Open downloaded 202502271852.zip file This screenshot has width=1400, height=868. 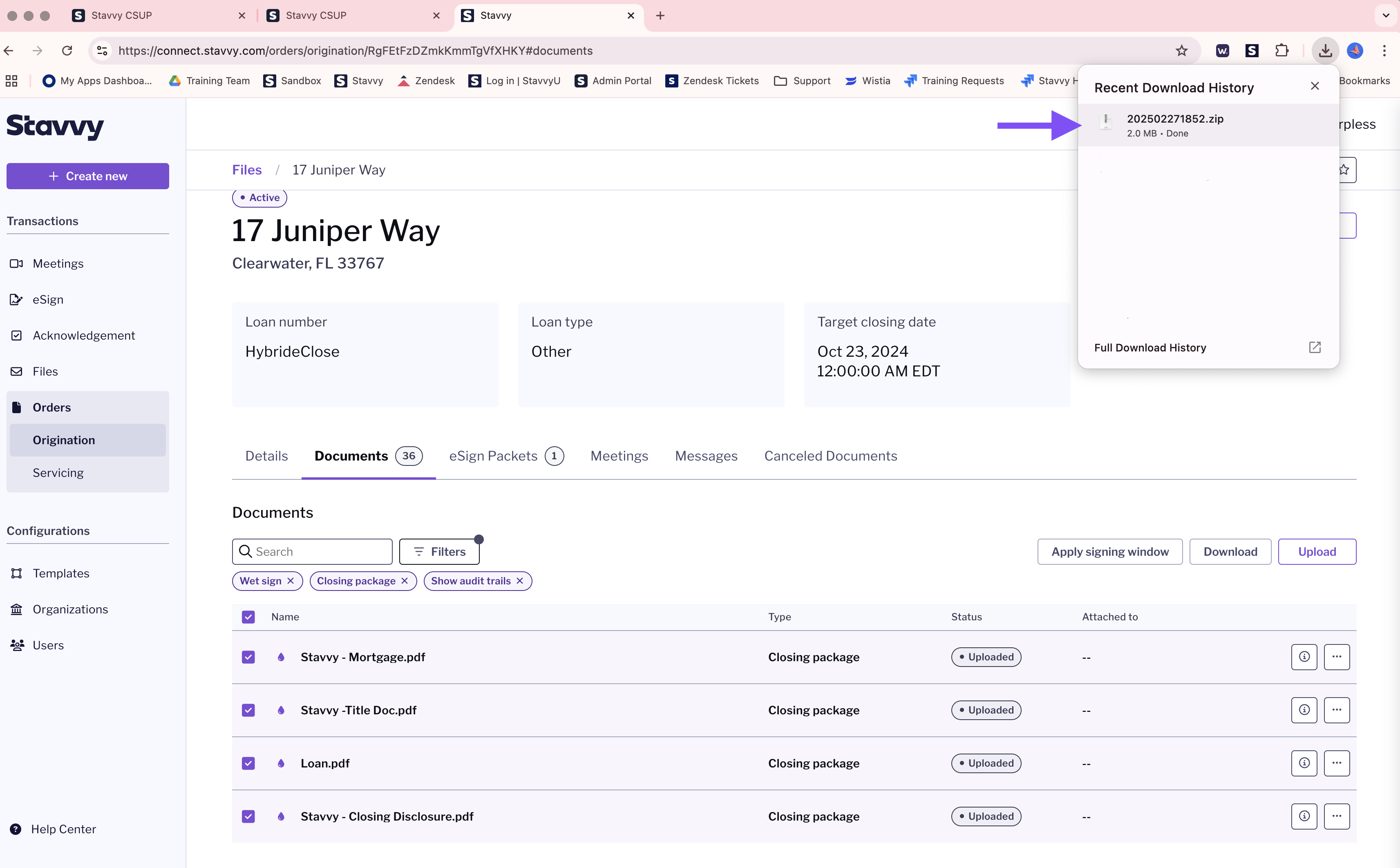(x=1208, y=125)
